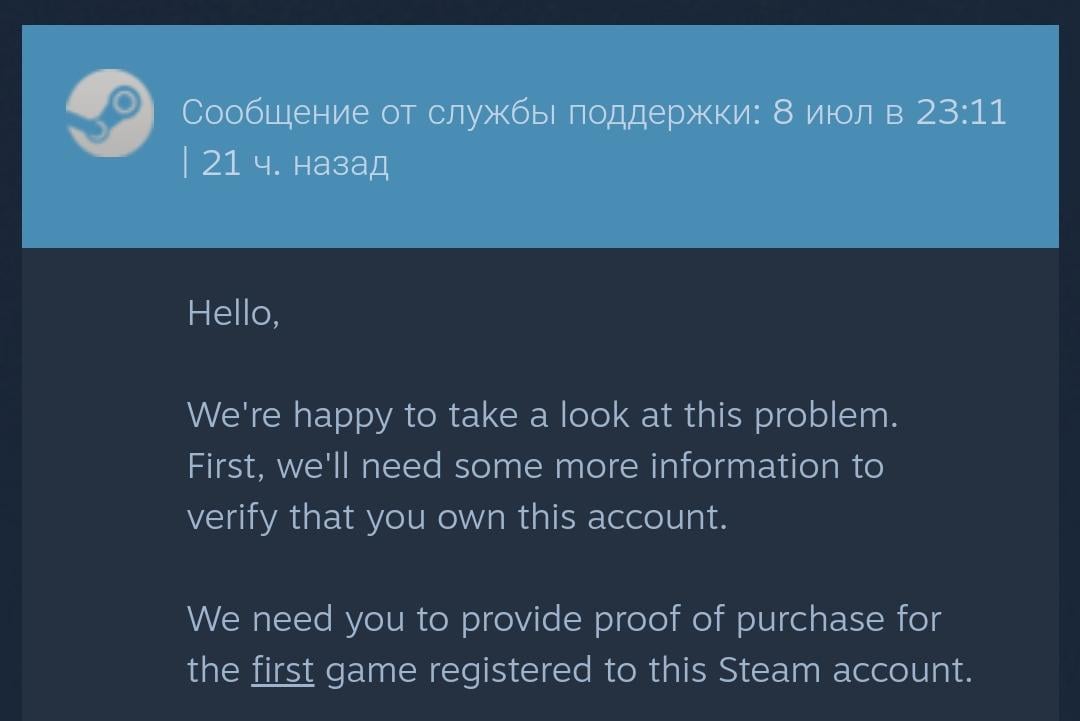Click the "8 июл в 23:11" timestamp

(x=889, y=113)
